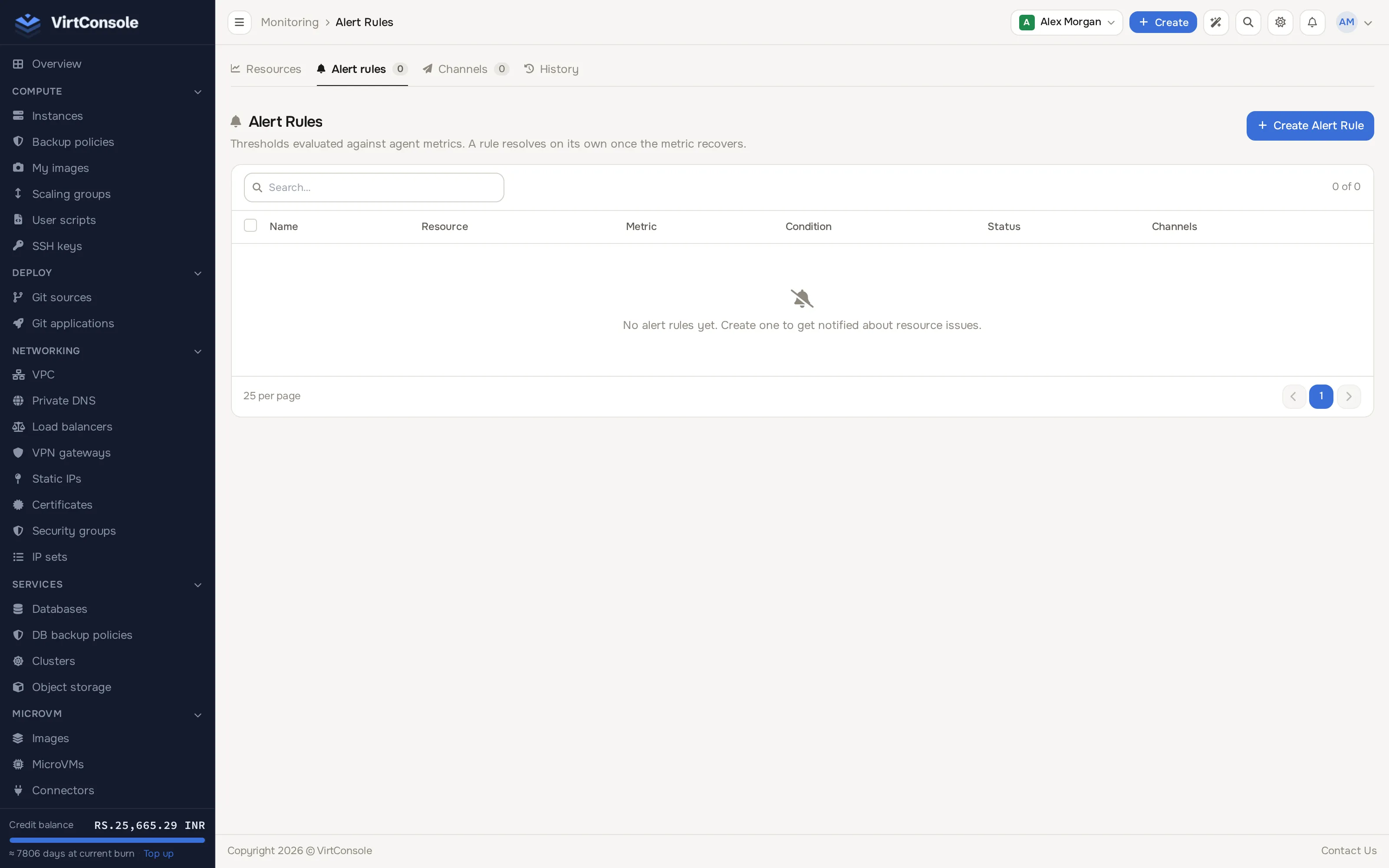The height and width of the screenshot is (868, 1389).
Task: Focus the alert rules Search field
Action: pyautogui.click(x=374, y=188)
